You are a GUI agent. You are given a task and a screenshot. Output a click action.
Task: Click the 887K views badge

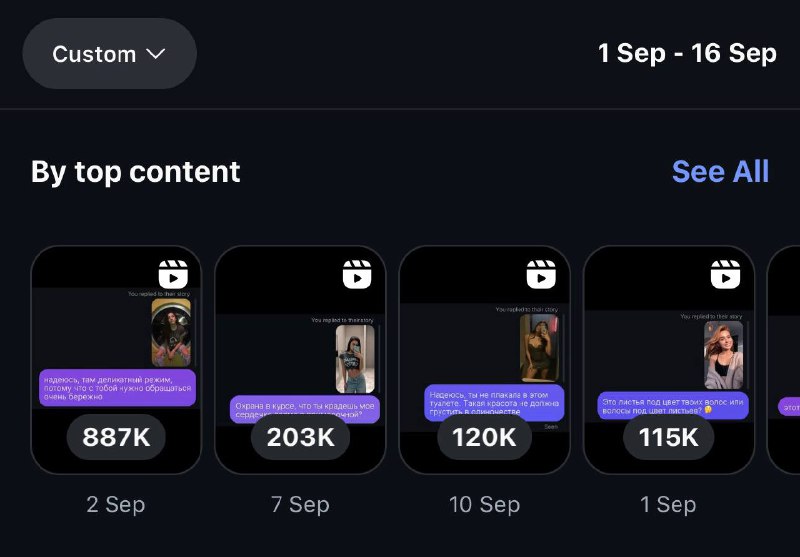click(116, 437)
